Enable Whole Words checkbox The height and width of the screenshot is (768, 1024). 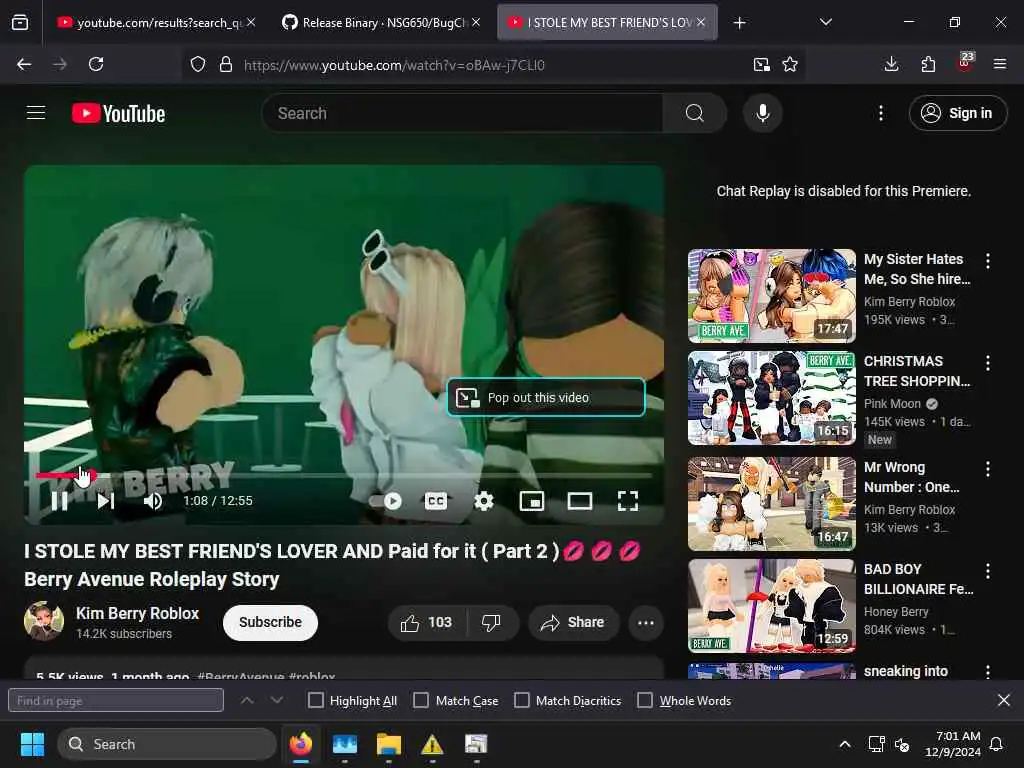tap(645, 701)
